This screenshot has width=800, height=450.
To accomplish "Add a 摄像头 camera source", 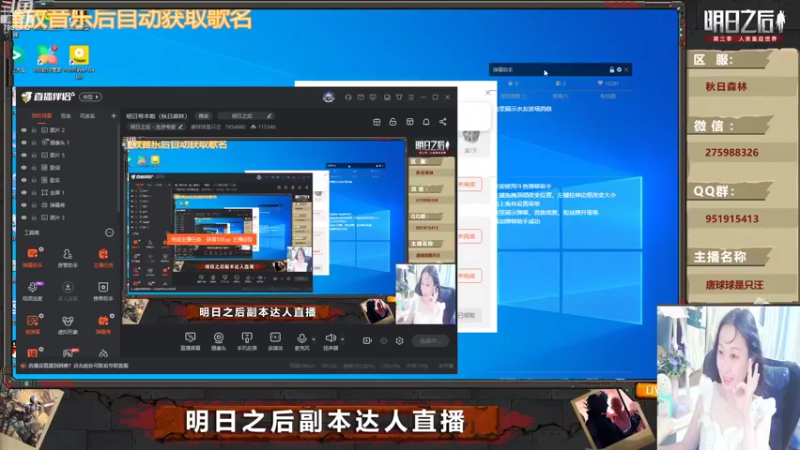I will pyautogui.click(x=218, y=341).
